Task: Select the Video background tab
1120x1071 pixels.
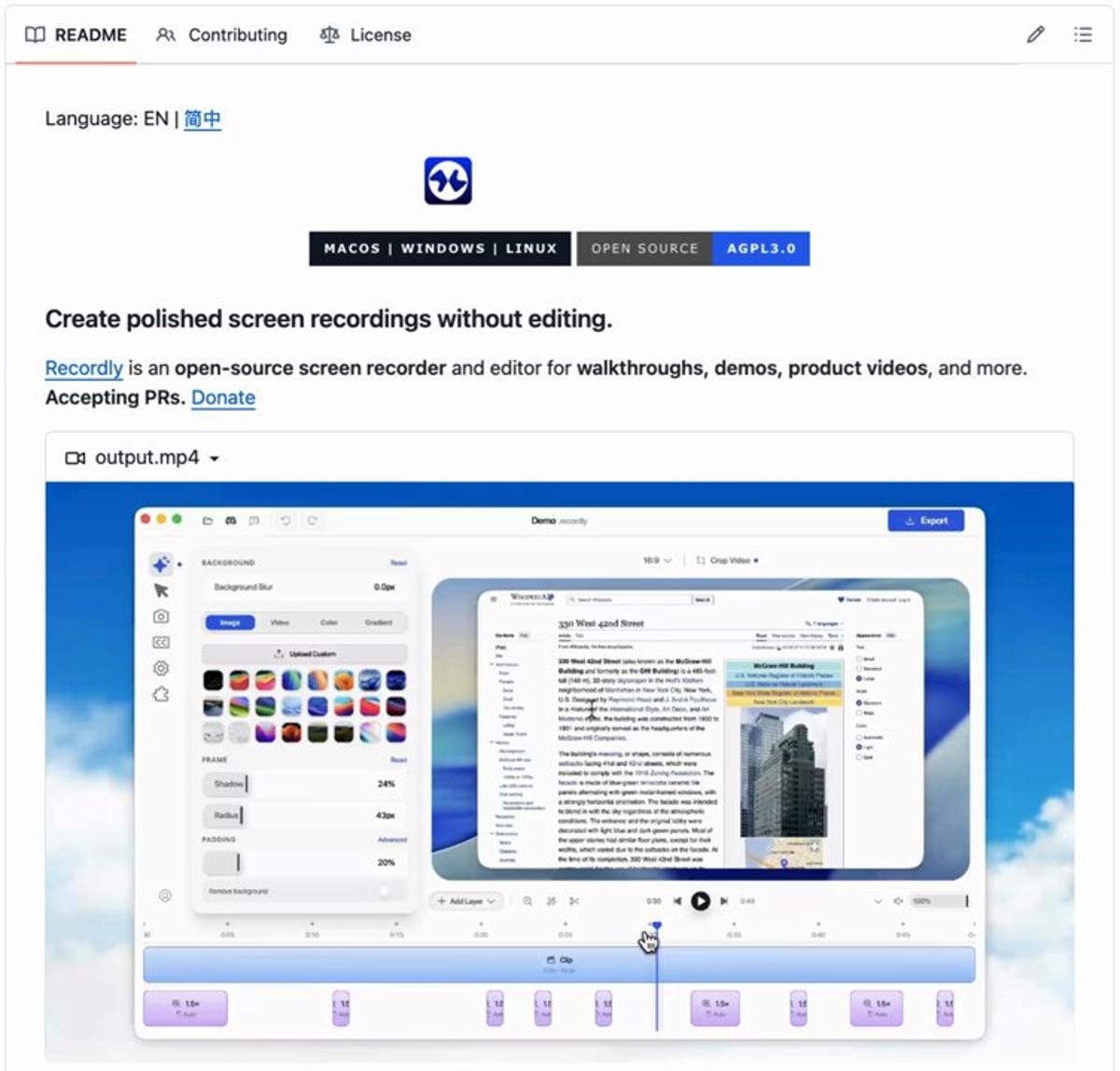Action: [279, 622]
